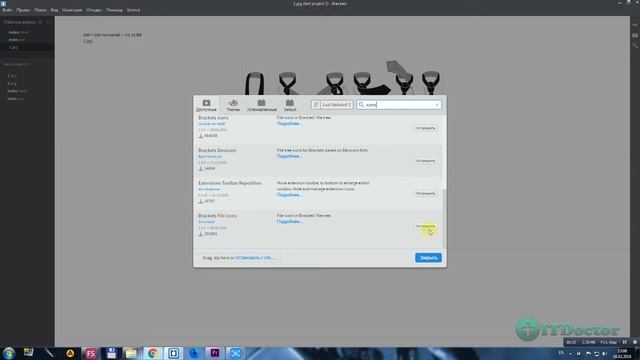Open the View menu
The height and width of the screenshot is (360, 640).
54,10
